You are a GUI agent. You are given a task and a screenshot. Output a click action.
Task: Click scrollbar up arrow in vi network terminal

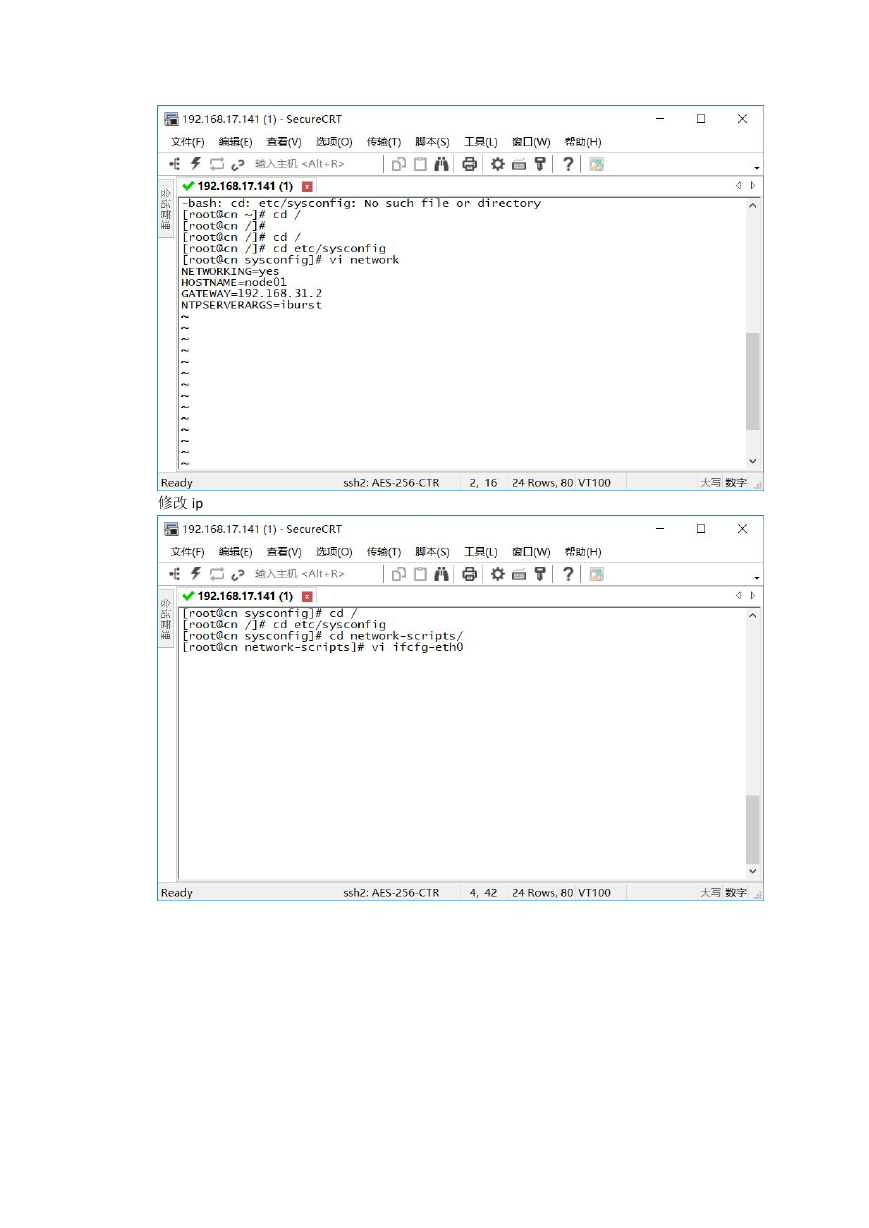tap(753, 205)
